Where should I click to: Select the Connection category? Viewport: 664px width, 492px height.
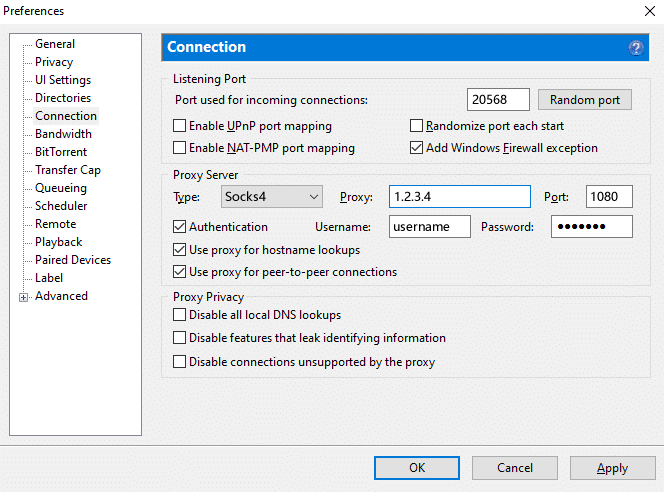click(66, 116)
